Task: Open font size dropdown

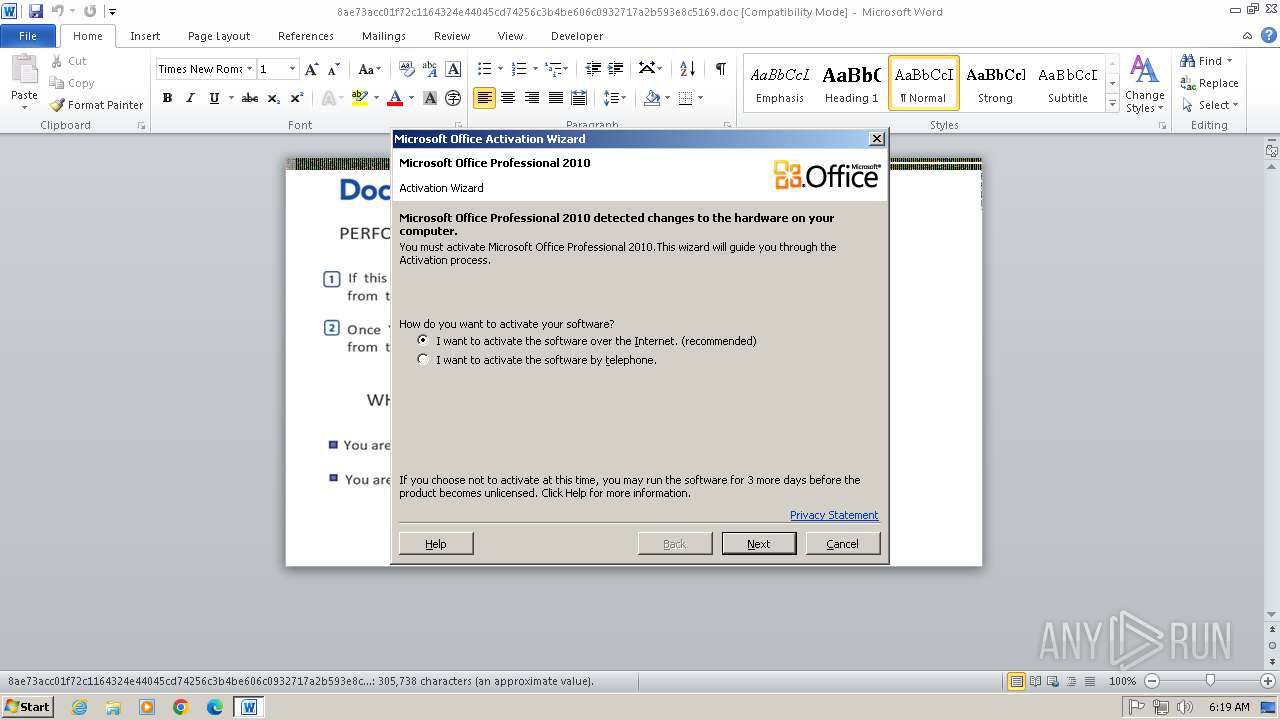Action: (292, 69)
